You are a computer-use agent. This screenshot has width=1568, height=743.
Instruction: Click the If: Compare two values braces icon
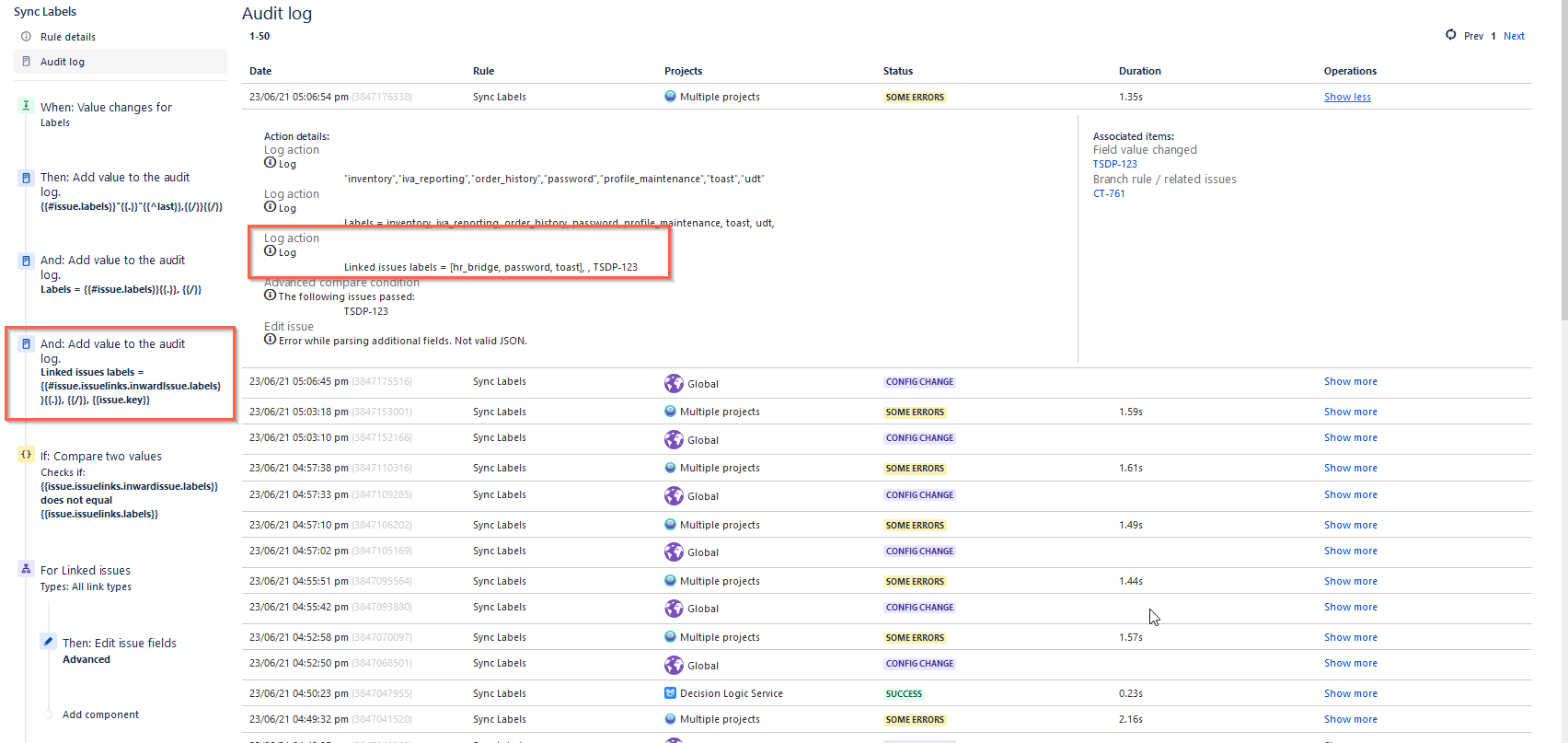click(26, 454)
